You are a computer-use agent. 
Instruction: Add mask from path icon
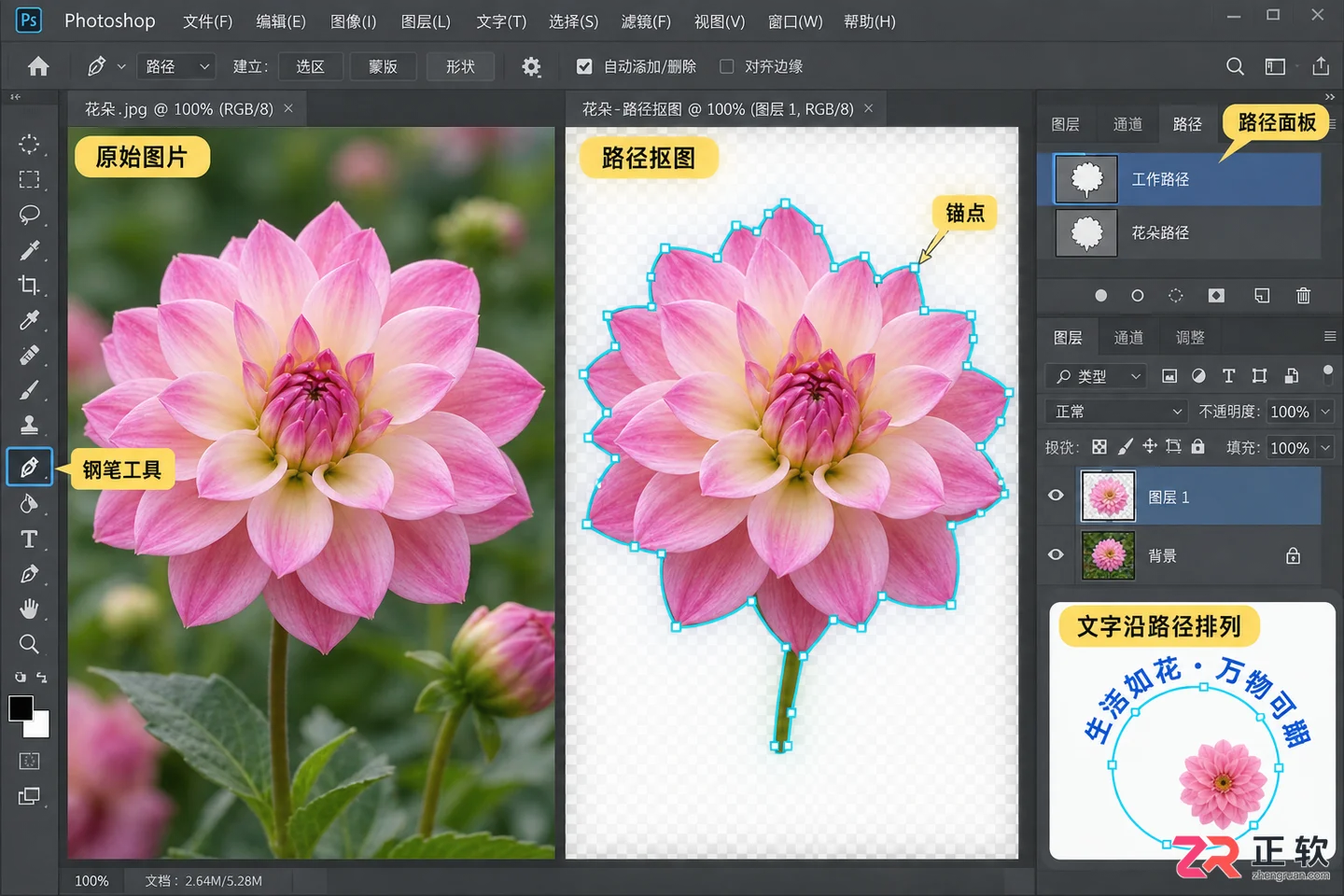1216,296
